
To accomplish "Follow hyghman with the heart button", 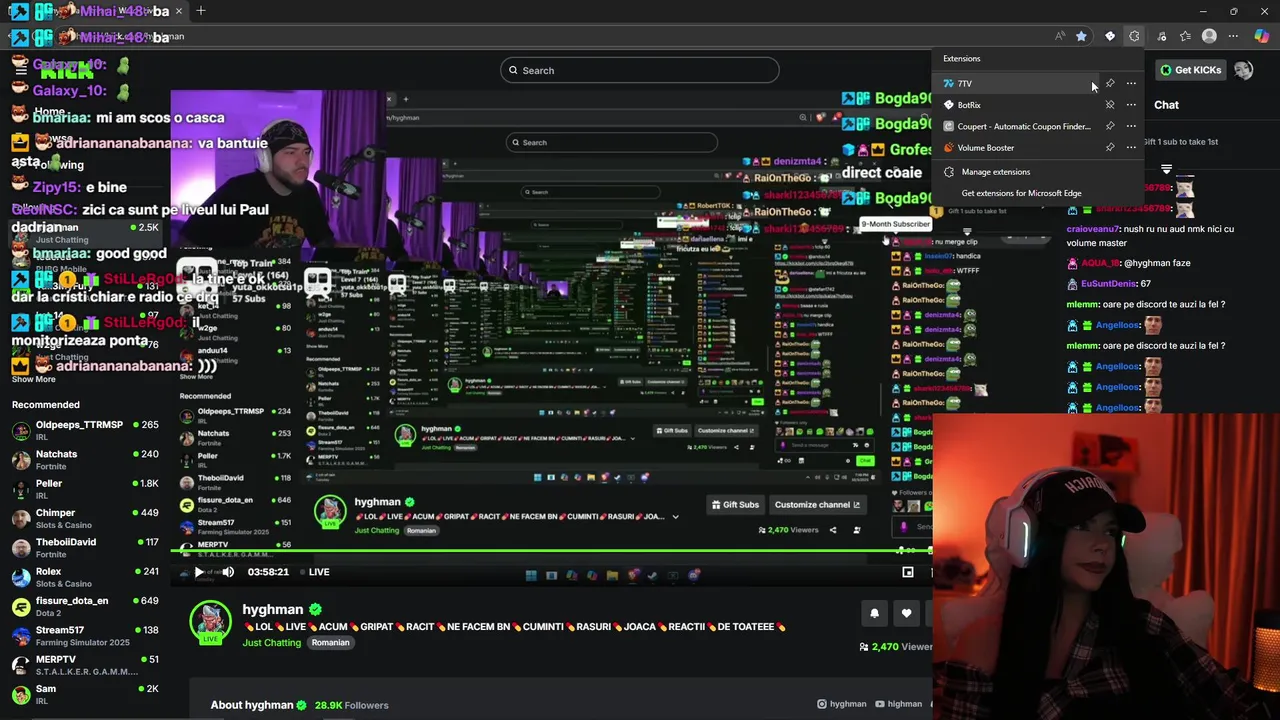I will (906, 614).
